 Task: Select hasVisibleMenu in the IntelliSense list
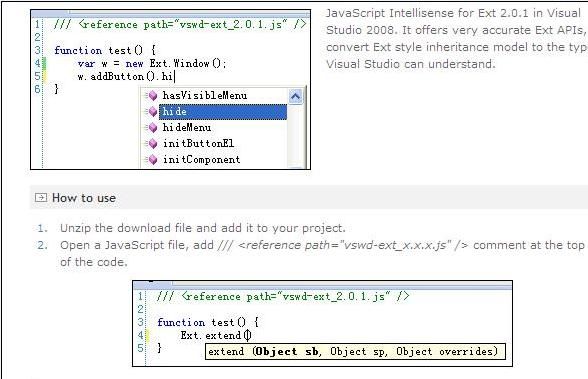click(205, 96)
